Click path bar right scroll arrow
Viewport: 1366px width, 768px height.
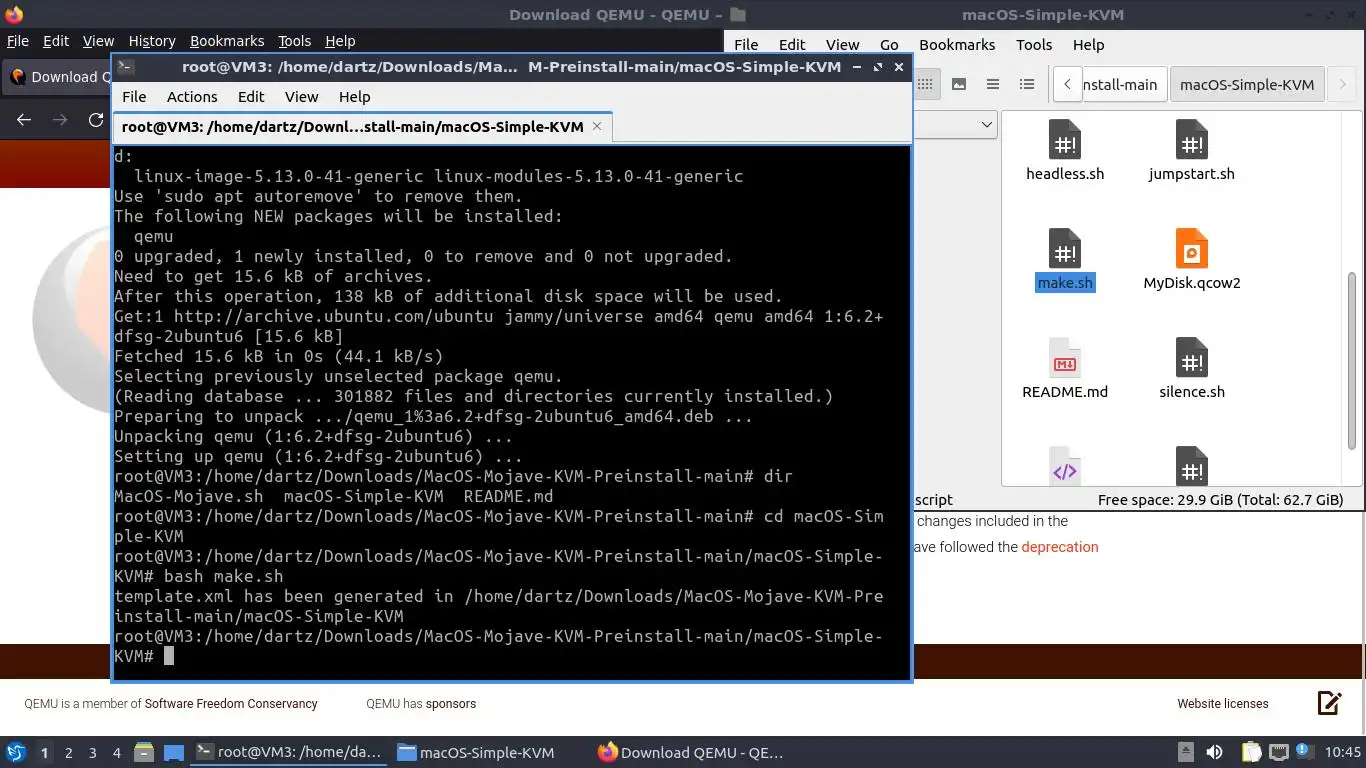tap(1342, 84)
